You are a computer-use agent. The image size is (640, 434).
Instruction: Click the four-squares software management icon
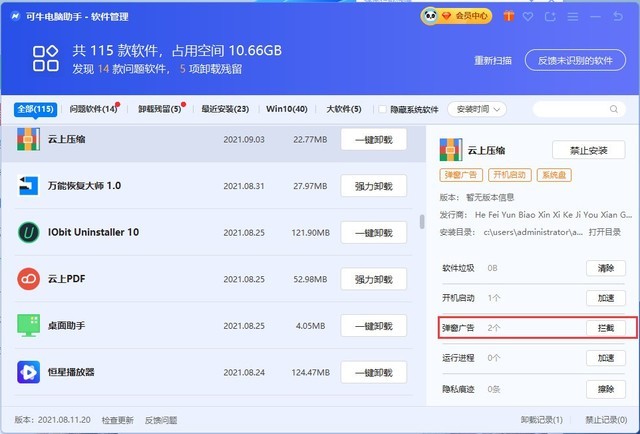tap(45, 58)
